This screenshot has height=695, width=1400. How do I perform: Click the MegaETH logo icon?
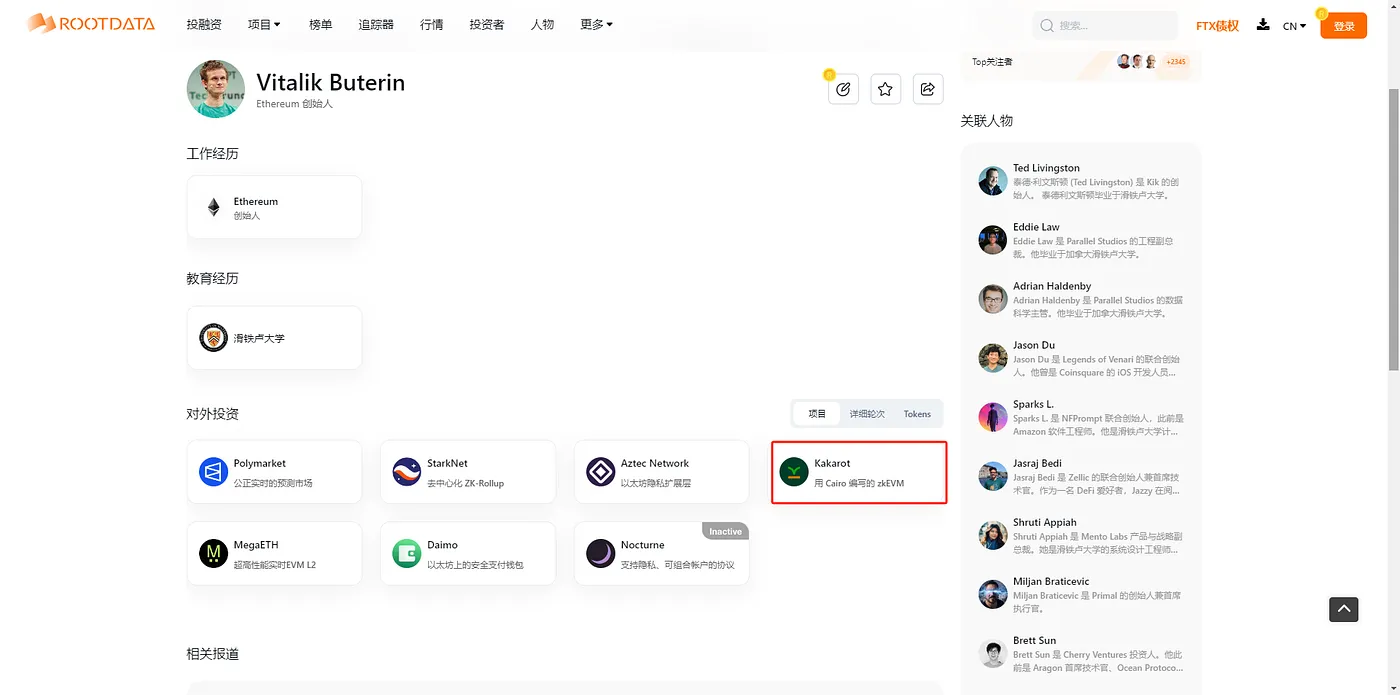coord(213,553)
